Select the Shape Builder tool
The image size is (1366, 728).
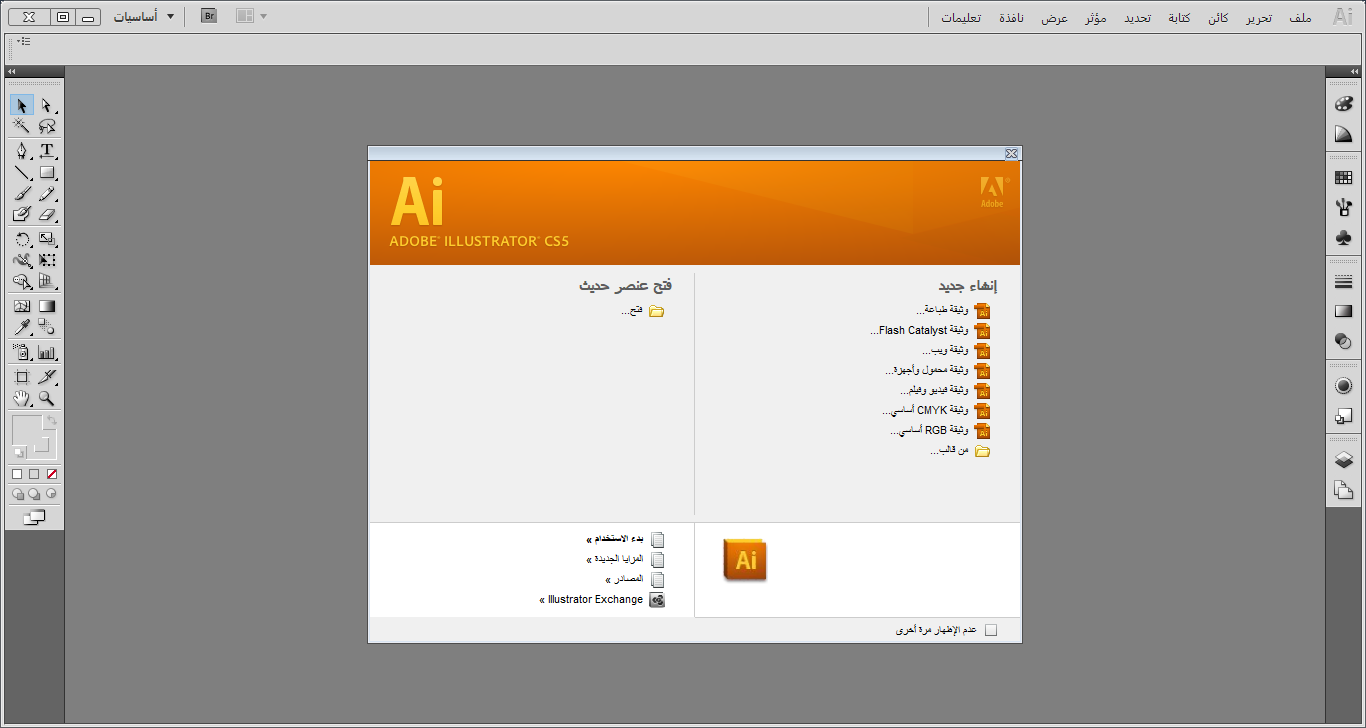point(22,282)
